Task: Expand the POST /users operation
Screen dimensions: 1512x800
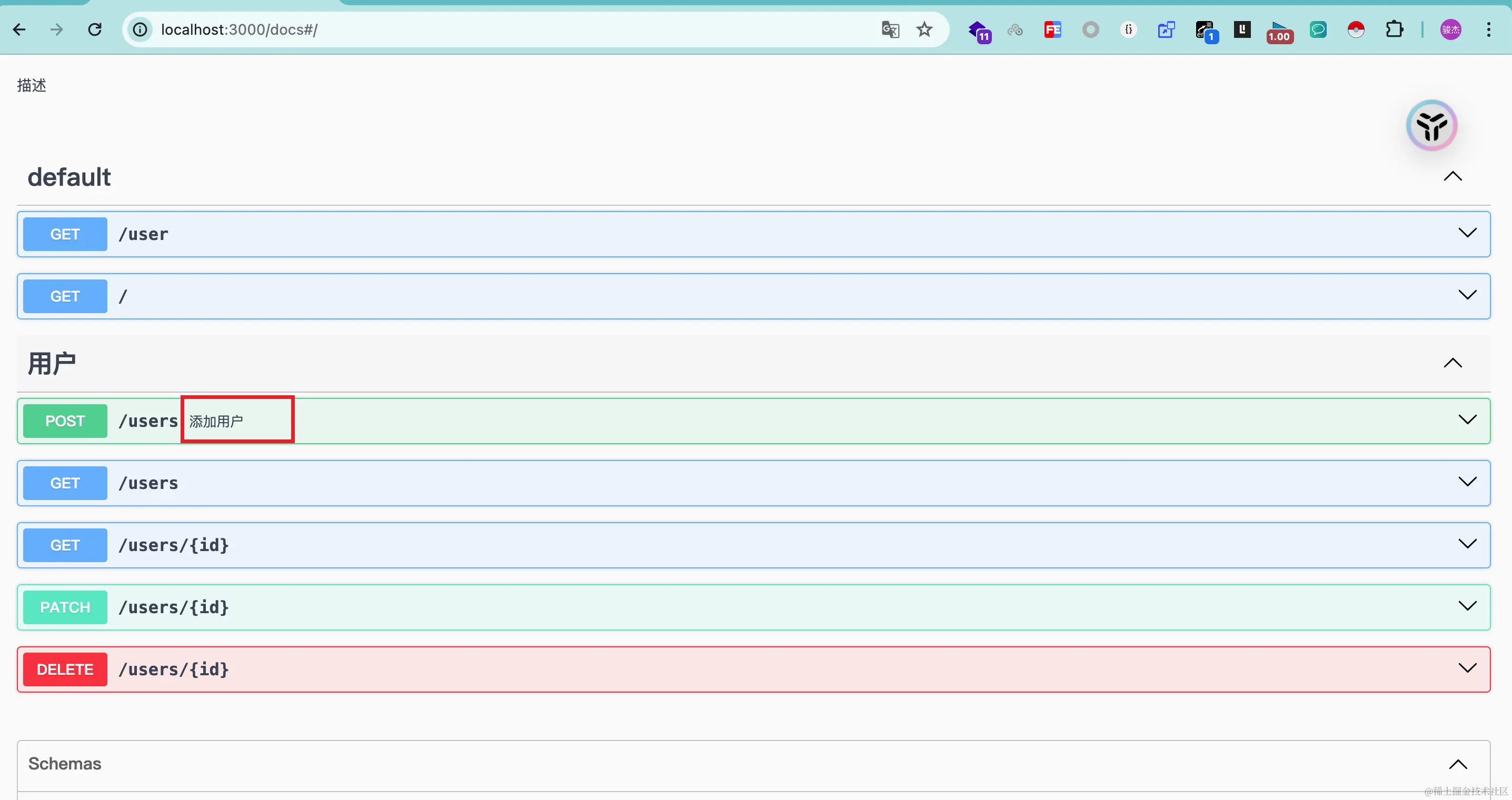Action: [x=1467, y=420]
